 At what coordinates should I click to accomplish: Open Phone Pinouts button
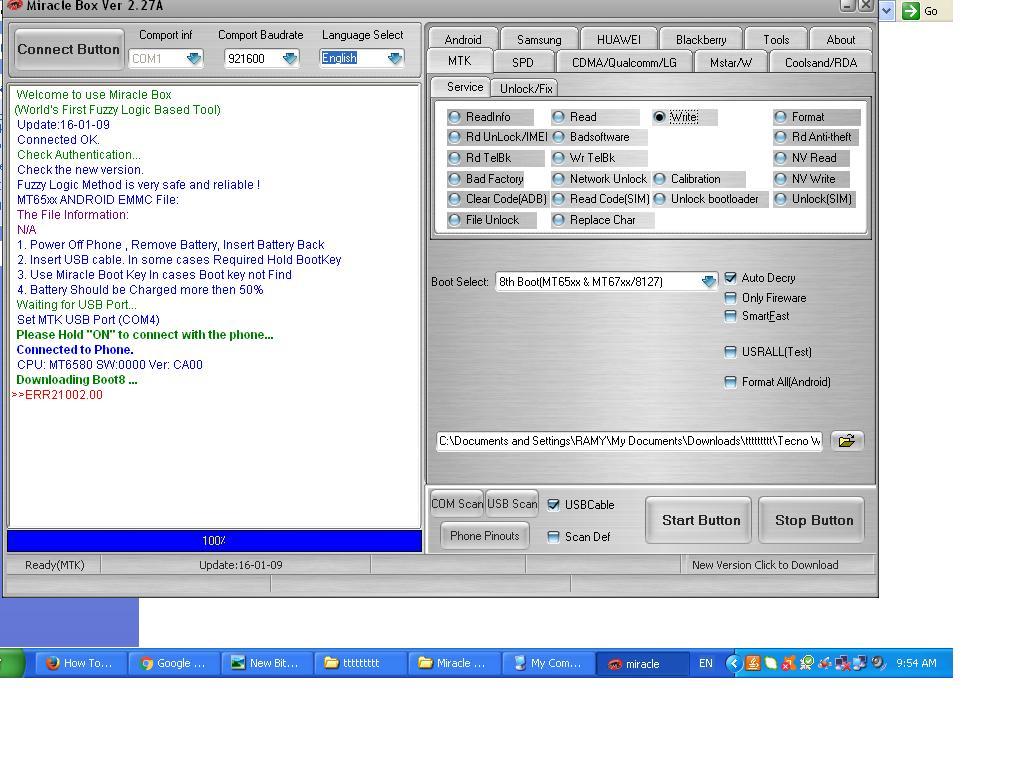(485, 536)
